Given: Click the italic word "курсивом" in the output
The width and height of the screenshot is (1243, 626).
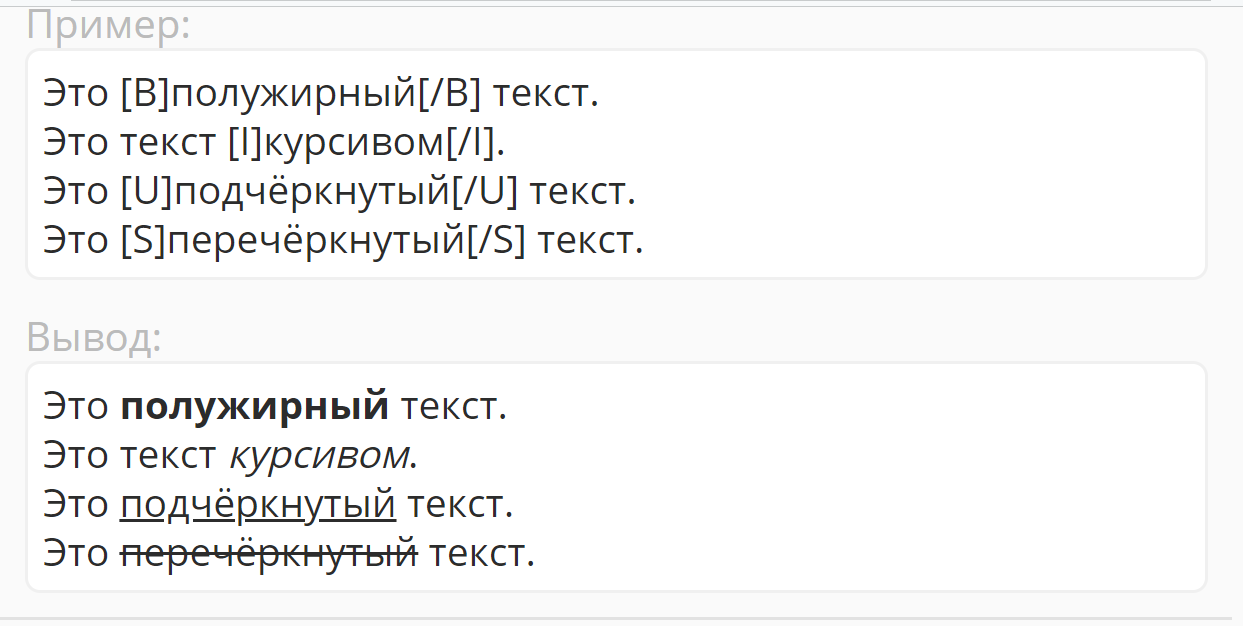Looking at the screenshot, I should coord(319,456).
